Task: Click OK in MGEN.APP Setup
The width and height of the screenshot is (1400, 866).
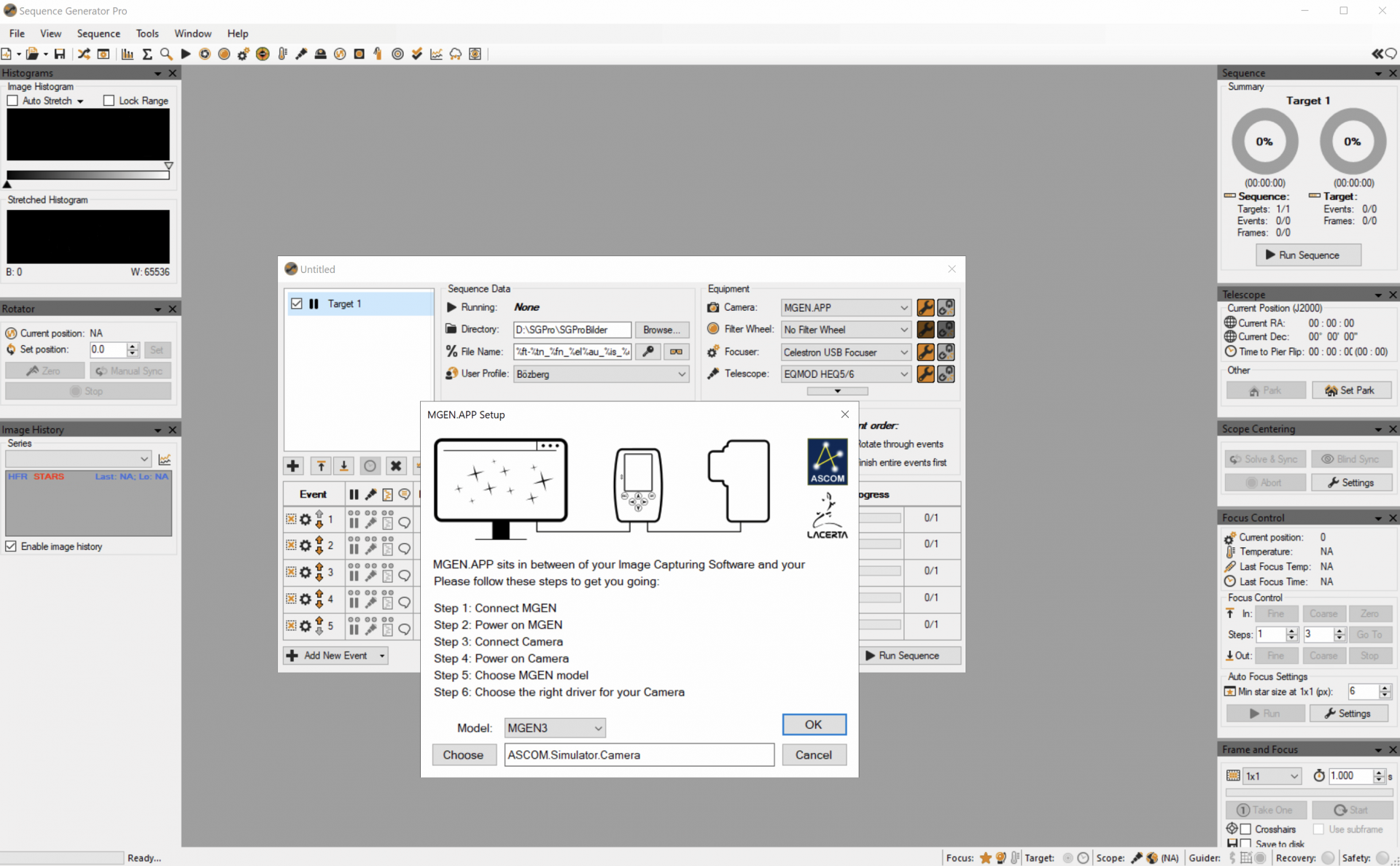Action: pyautogui.click(x=814, y=724)
